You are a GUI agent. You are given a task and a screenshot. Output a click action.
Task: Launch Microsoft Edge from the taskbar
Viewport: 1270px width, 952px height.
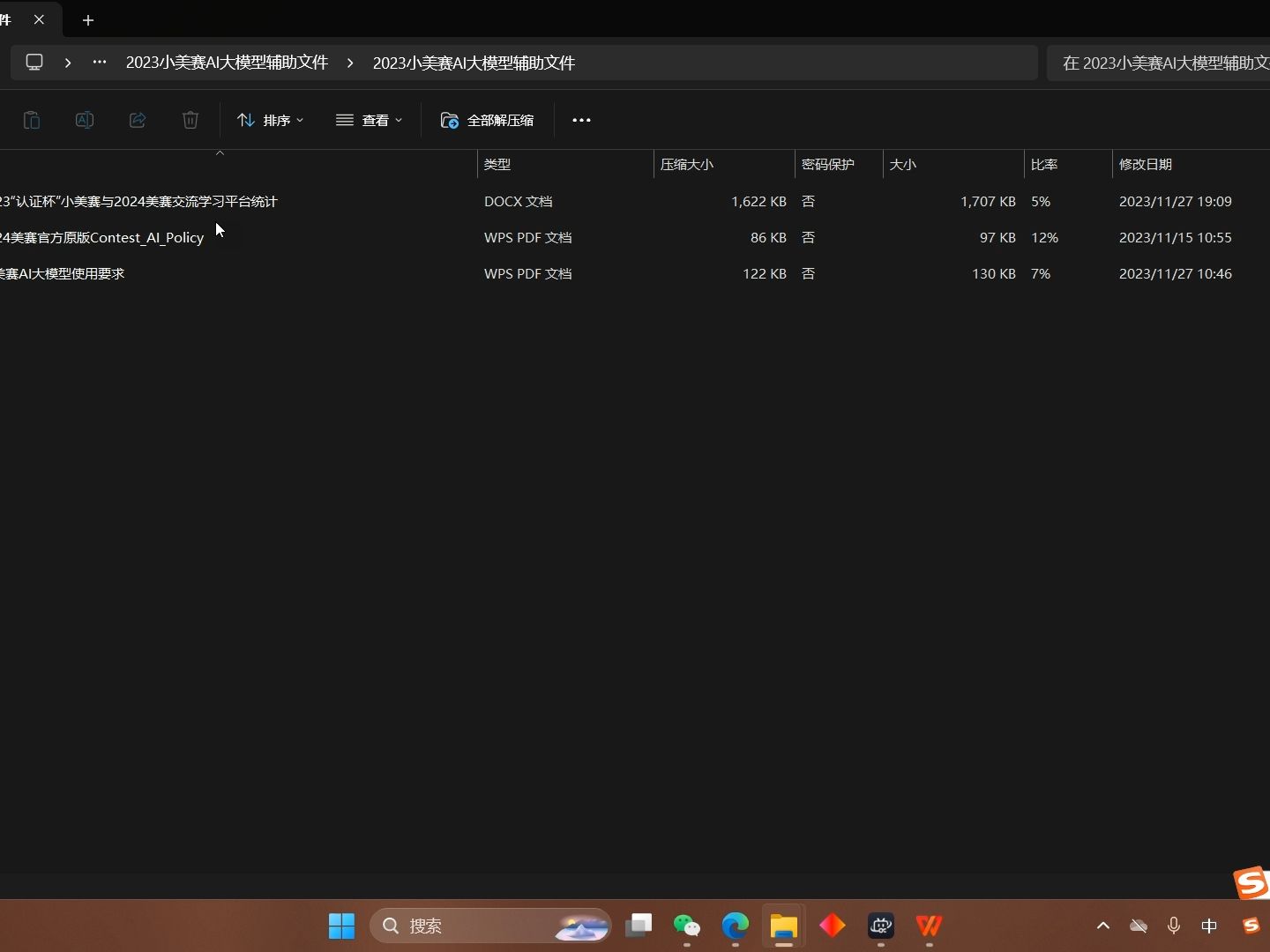point(736,926)
